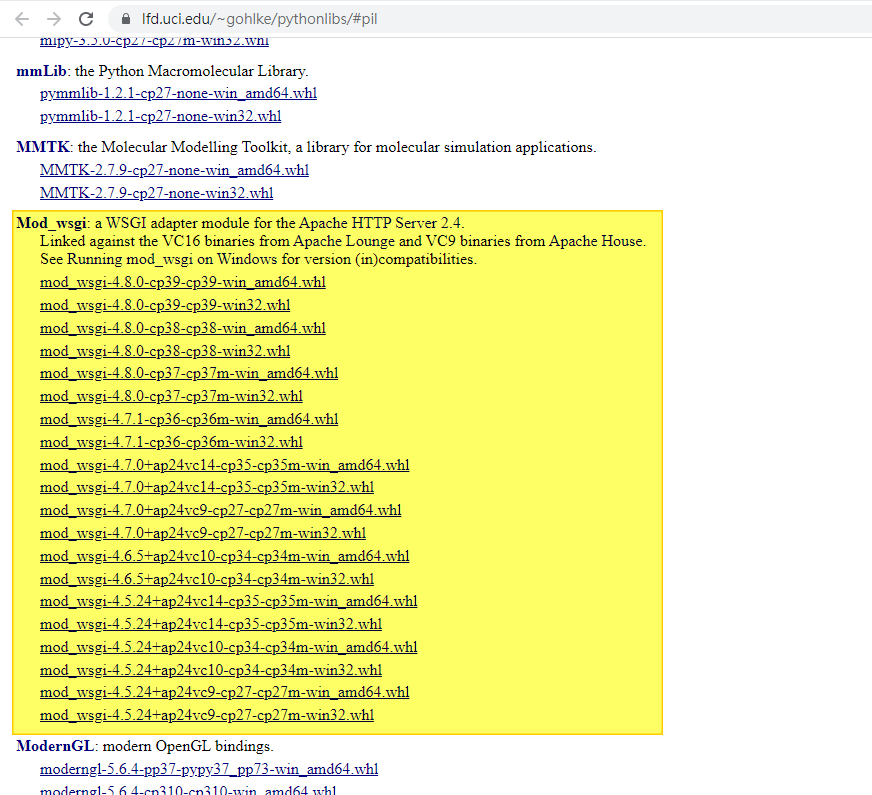Click the Molecular Modelling Toolkit description text

[337, 147]
